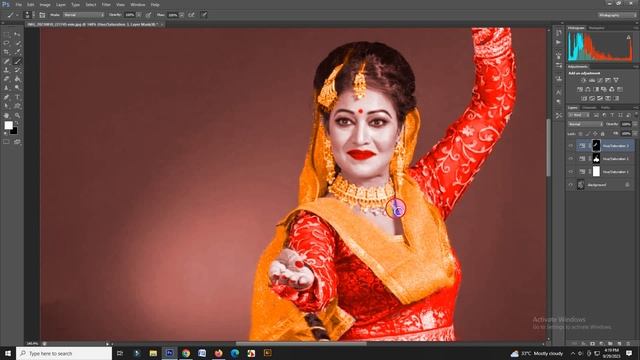Screen dimensions: 640x360
Task: Open the Image menu
Action: tap(45, 5)
